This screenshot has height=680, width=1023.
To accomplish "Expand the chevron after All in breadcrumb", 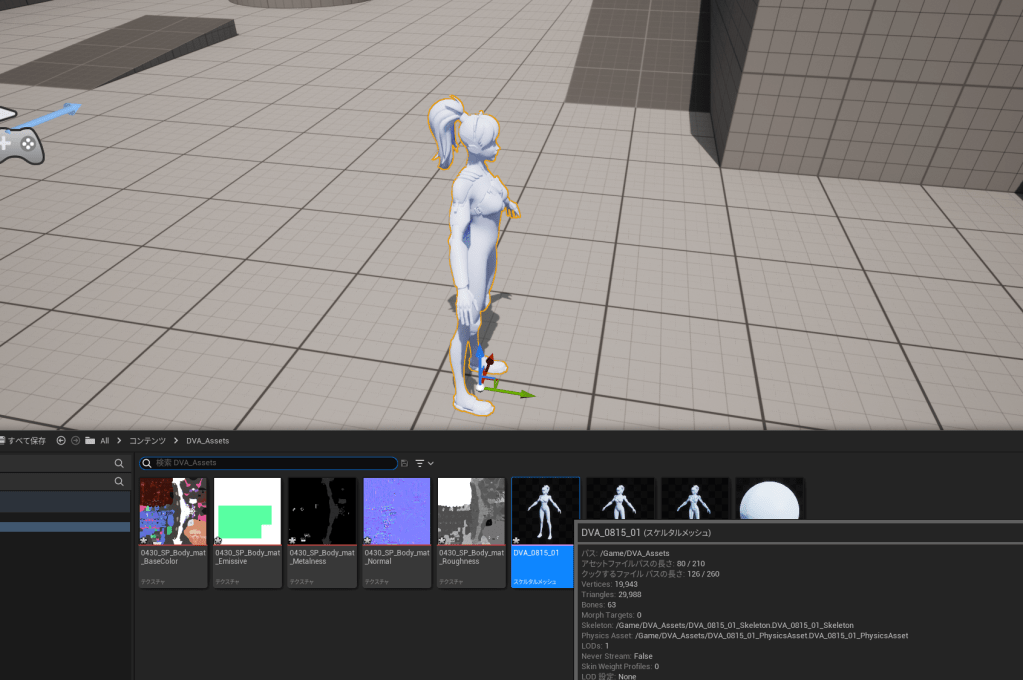I will tap(120, 440).
